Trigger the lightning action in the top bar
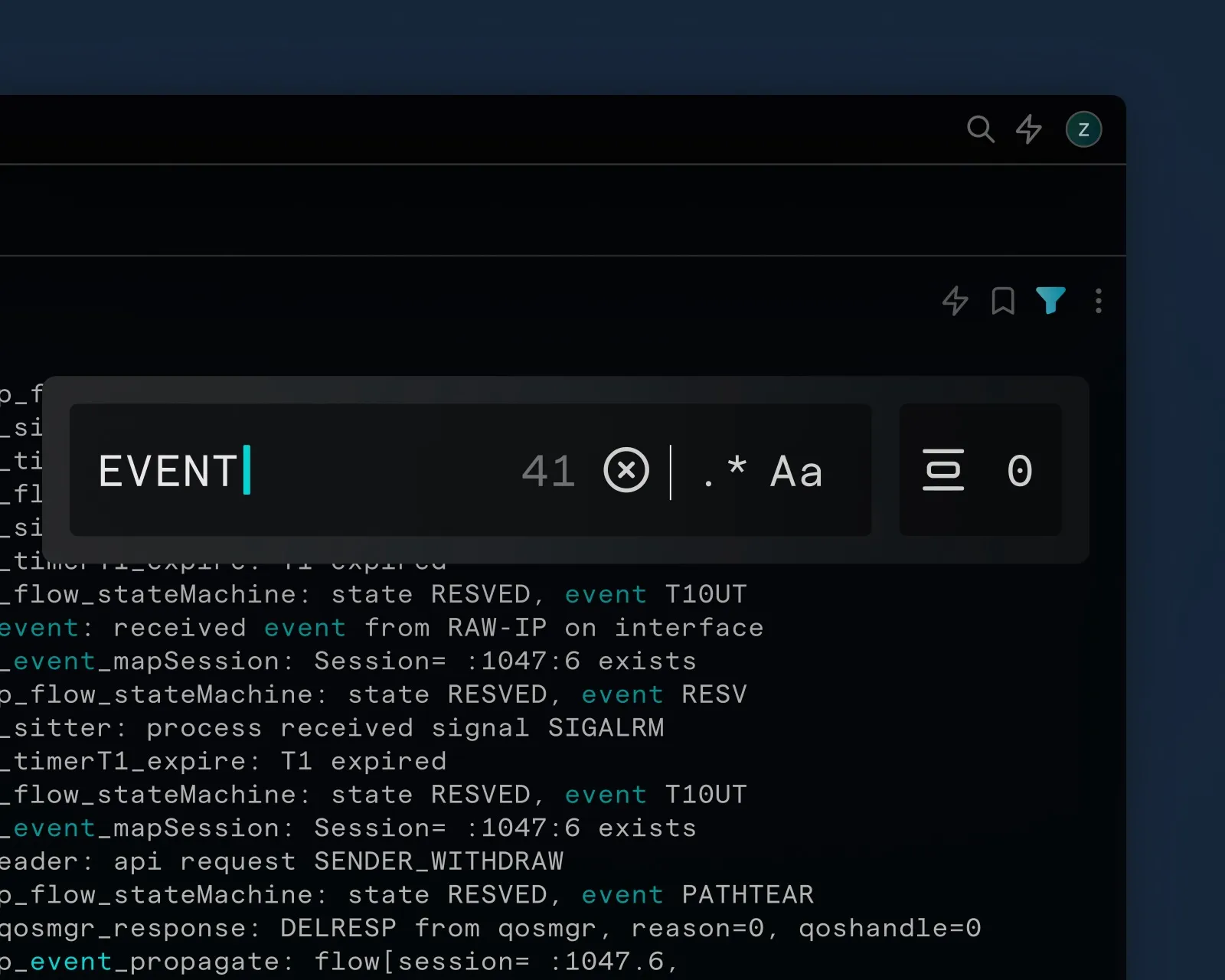This screenshot has height=980, width=1225. tap(1029, 130)
